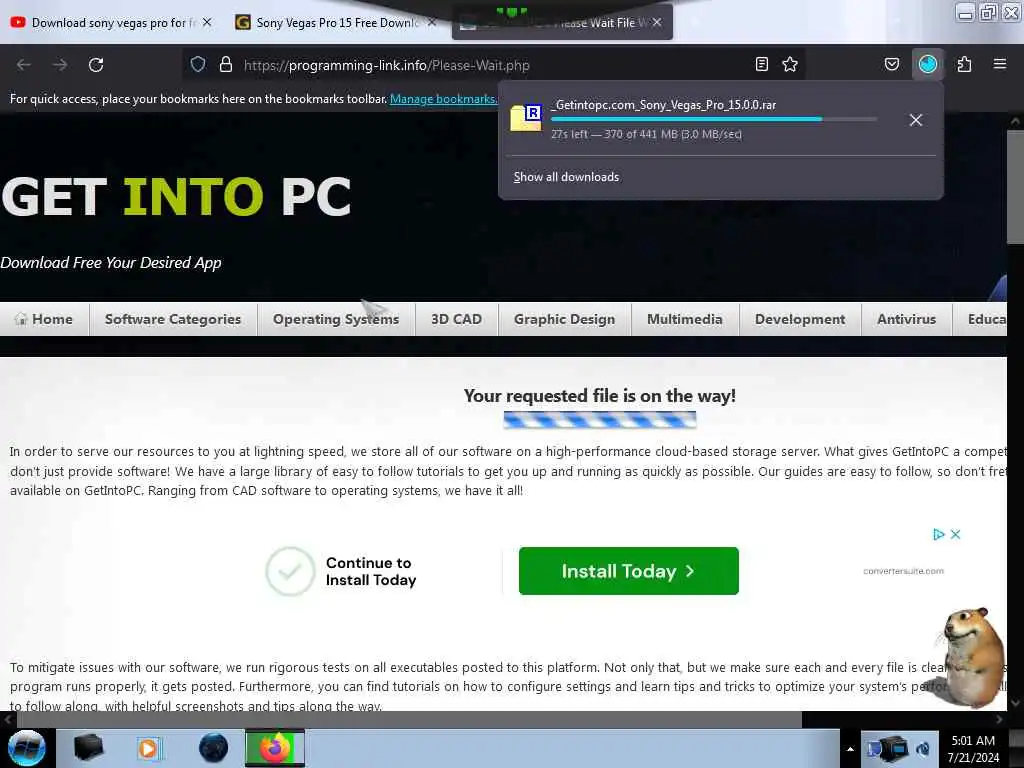
Task: Click the green Install Today button
Action: tap(628, 571)
